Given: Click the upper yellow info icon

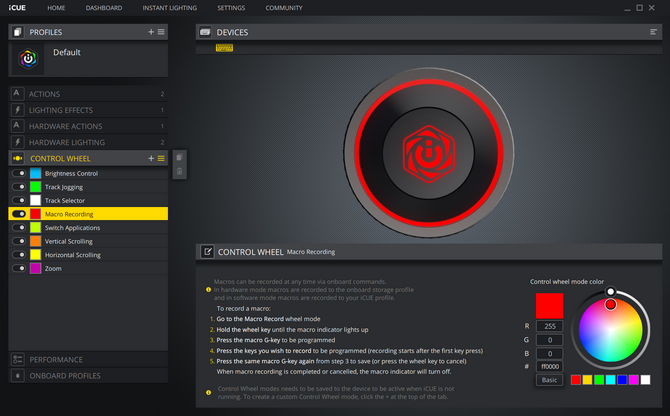Looking at the screenshot, I should point(209,290).
